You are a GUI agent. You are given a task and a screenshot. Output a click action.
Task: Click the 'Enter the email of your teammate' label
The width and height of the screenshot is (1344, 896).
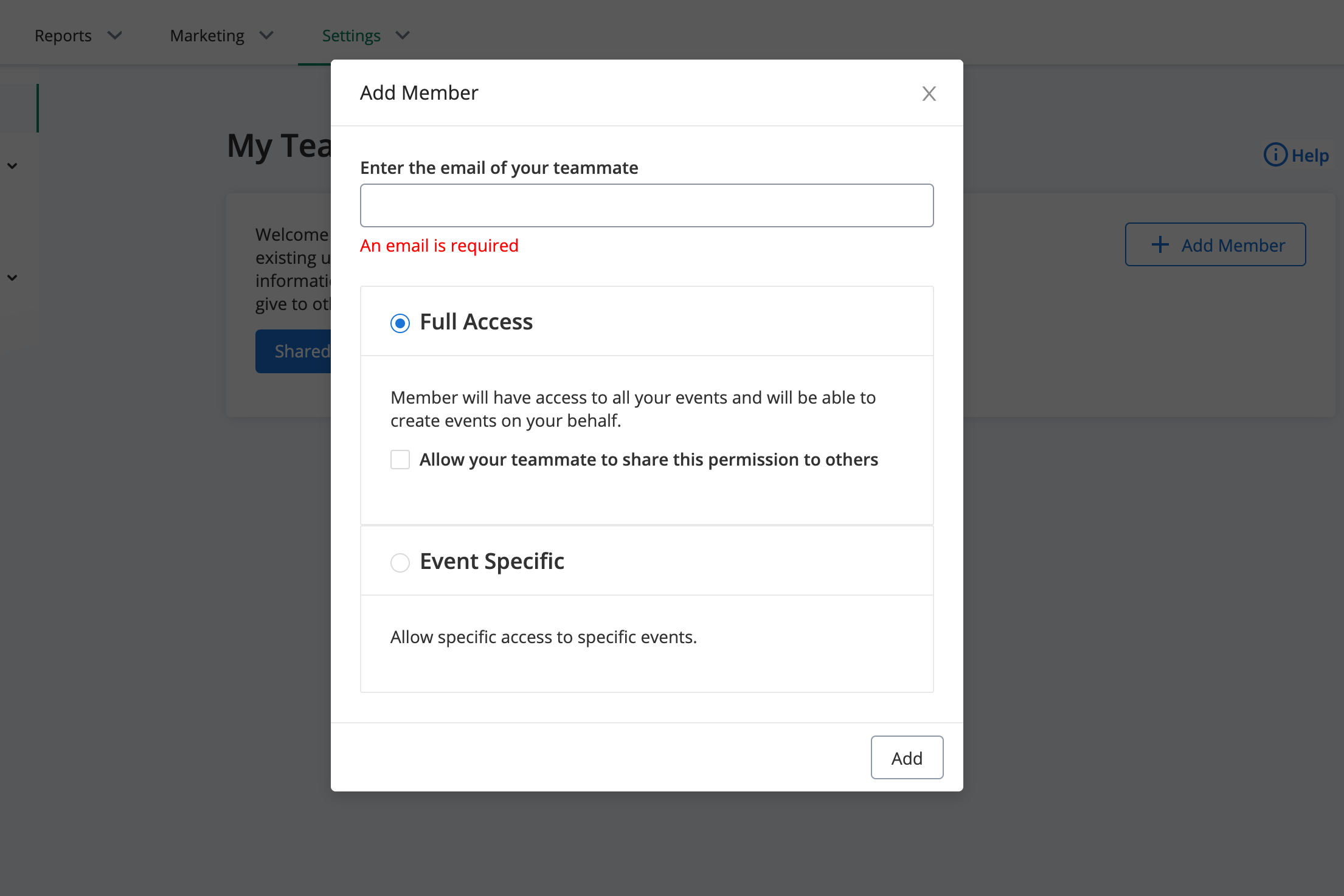[x=499, y=168]
